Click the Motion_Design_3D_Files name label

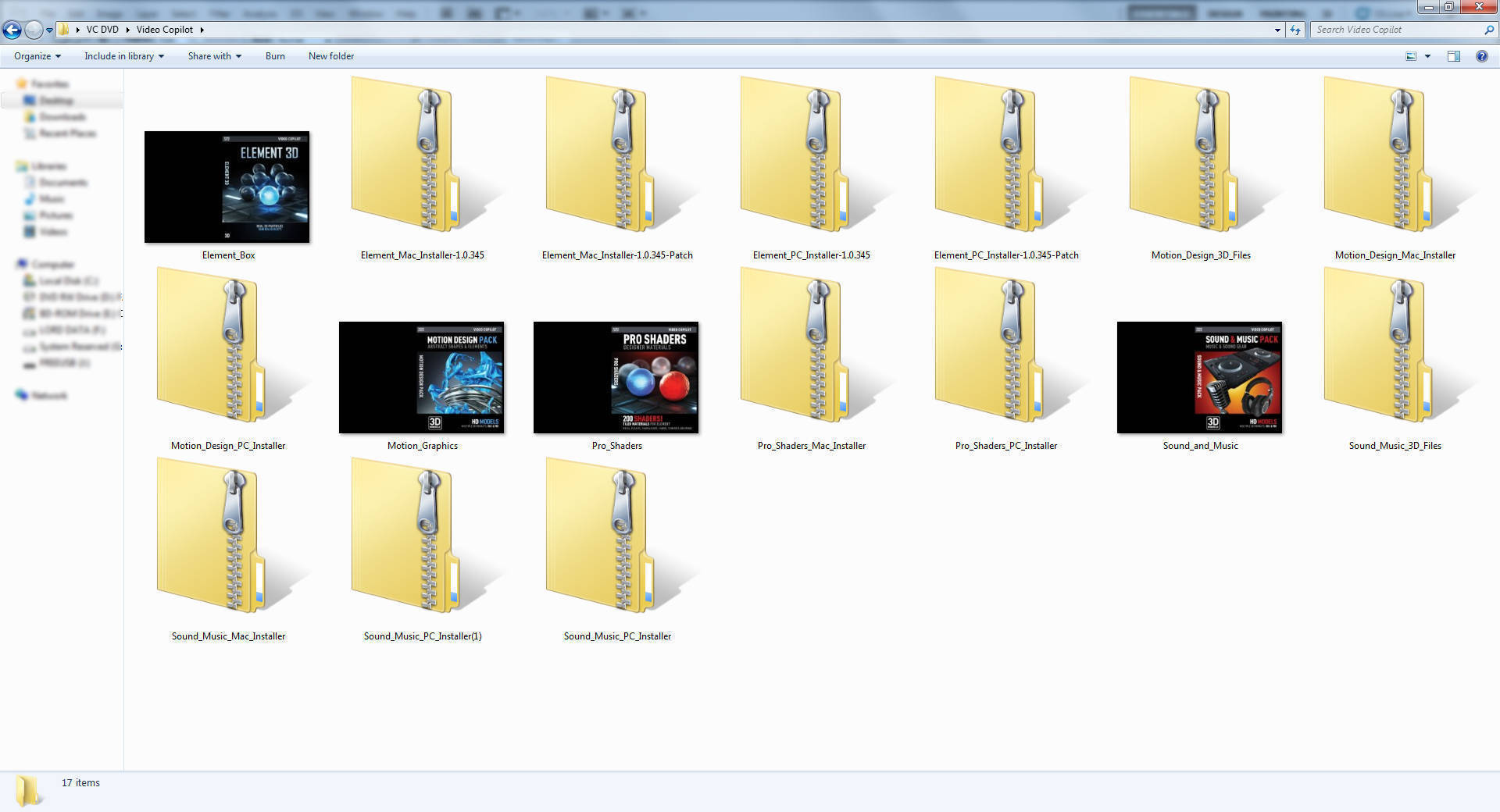point(1201,255)
